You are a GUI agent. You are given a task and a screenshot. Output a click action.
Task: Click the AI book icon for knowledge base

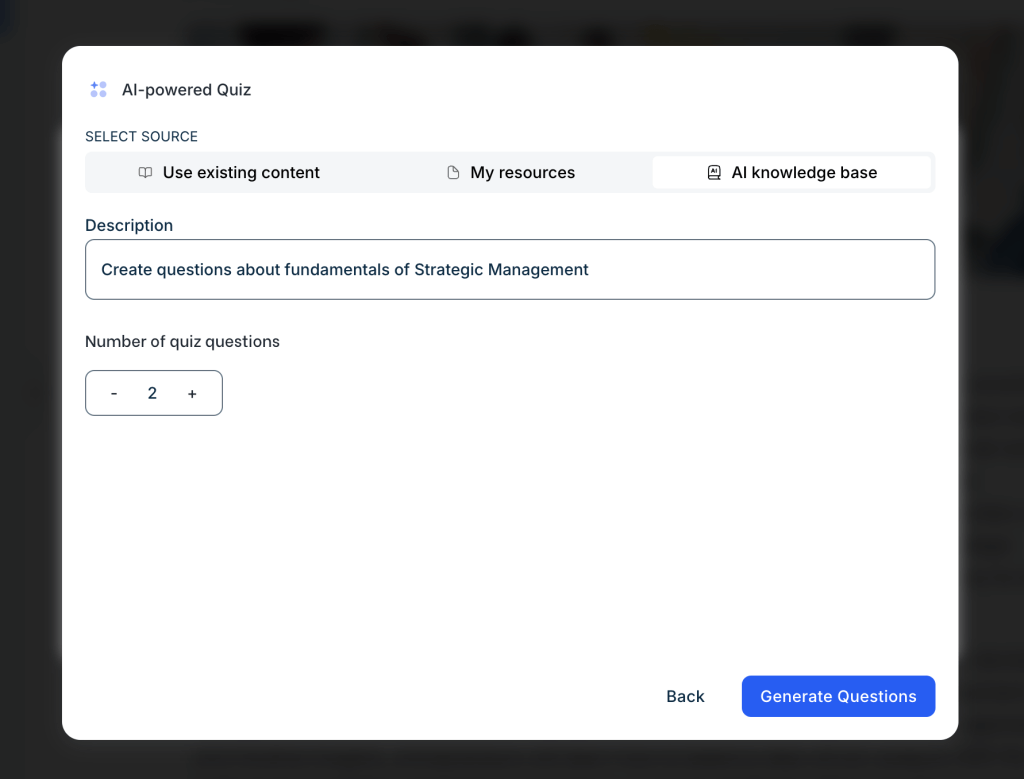pos(714,173)
